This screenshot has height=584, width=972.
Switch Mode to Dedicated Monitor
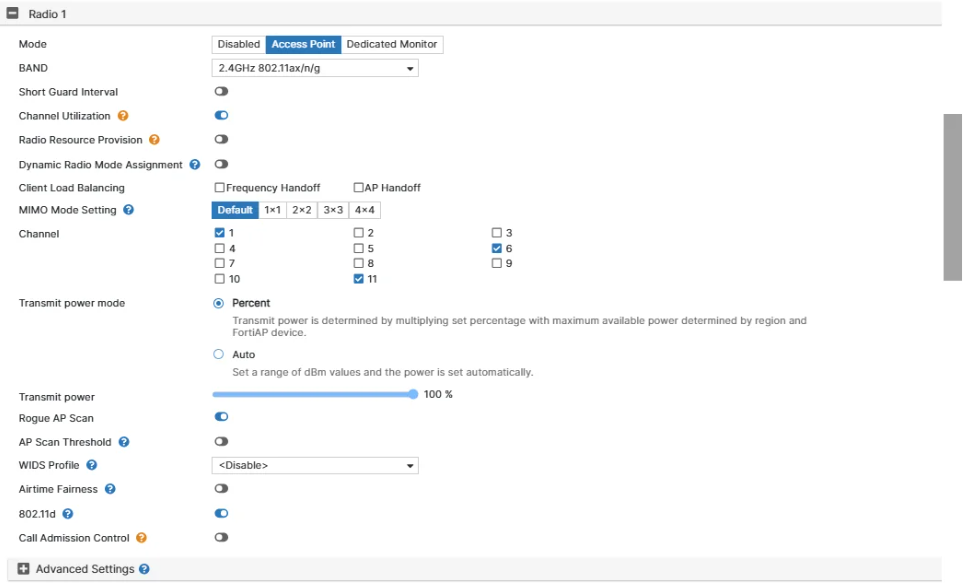(x=392, y=44)
